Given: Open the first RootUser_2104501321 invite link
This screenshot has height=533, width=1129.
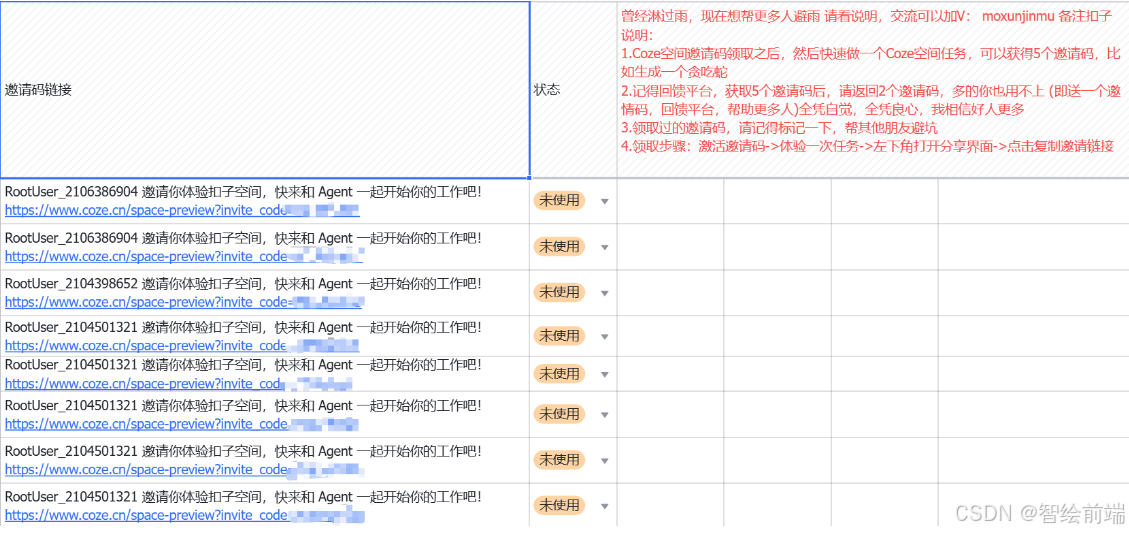Looking at the screenshot, I should (181, 345).
